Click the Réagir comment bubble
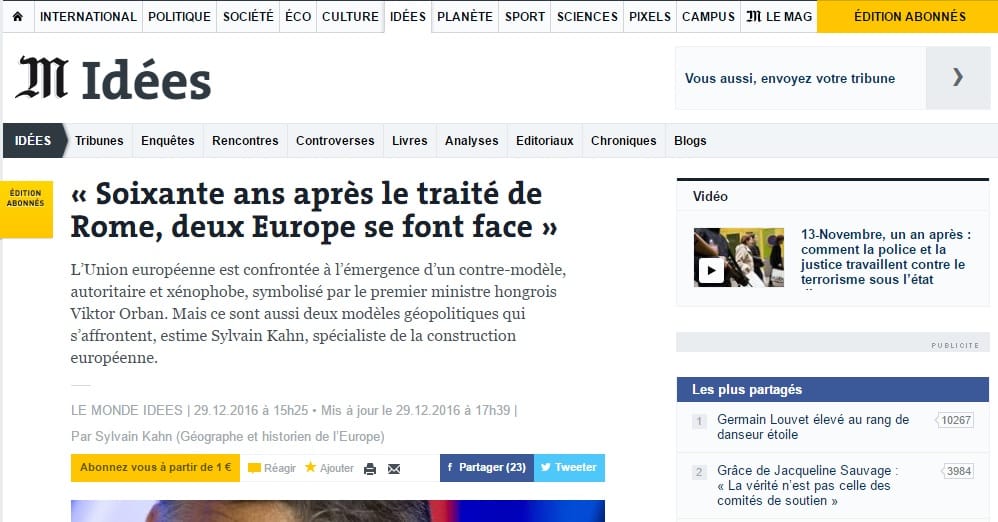 pos(272,468)
